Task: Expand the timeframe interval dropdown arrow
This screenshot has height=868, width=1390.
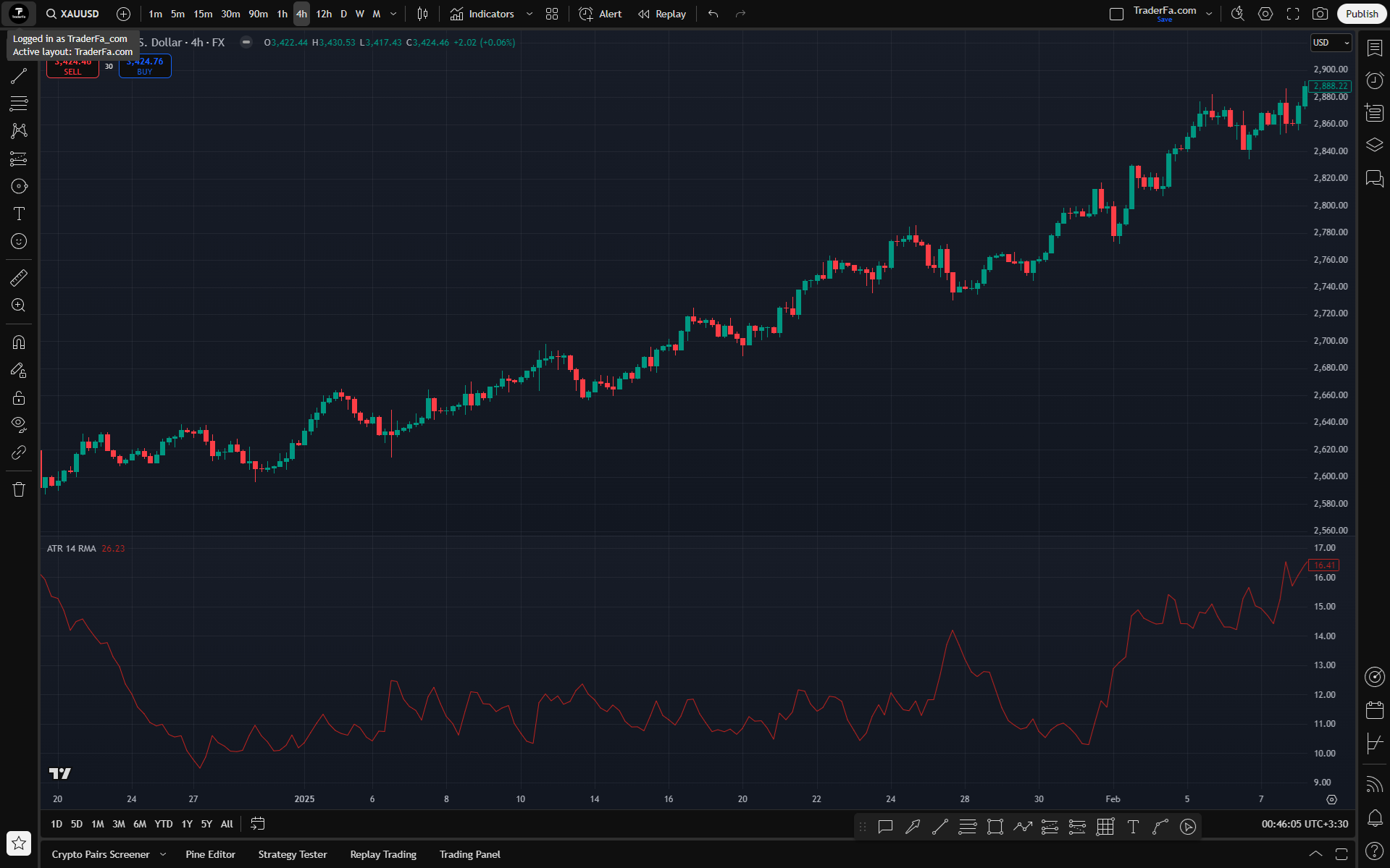Action: click(393, 14)
